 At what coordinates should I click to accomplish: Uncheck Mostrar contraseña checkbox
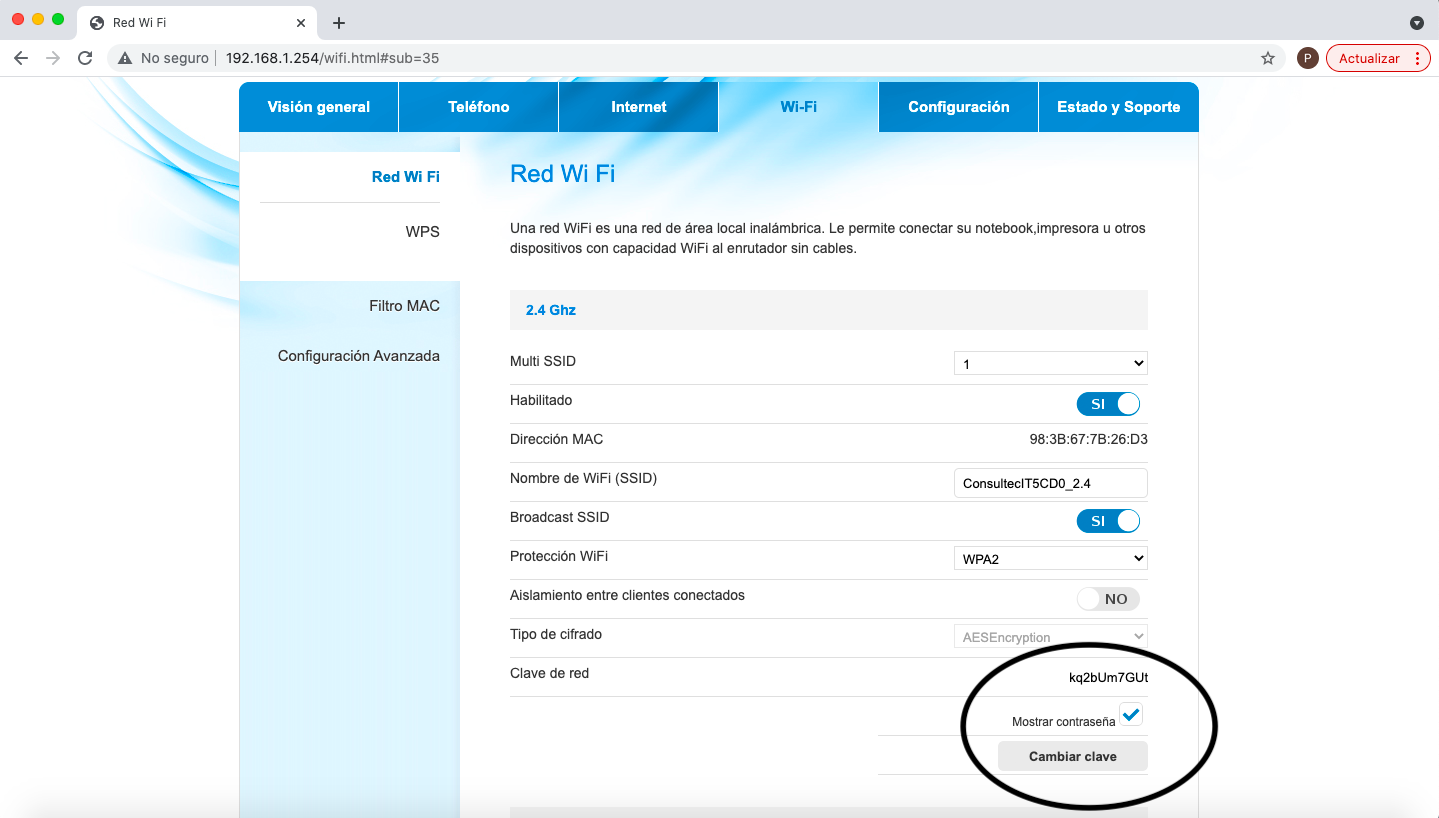click(1131, 714)
